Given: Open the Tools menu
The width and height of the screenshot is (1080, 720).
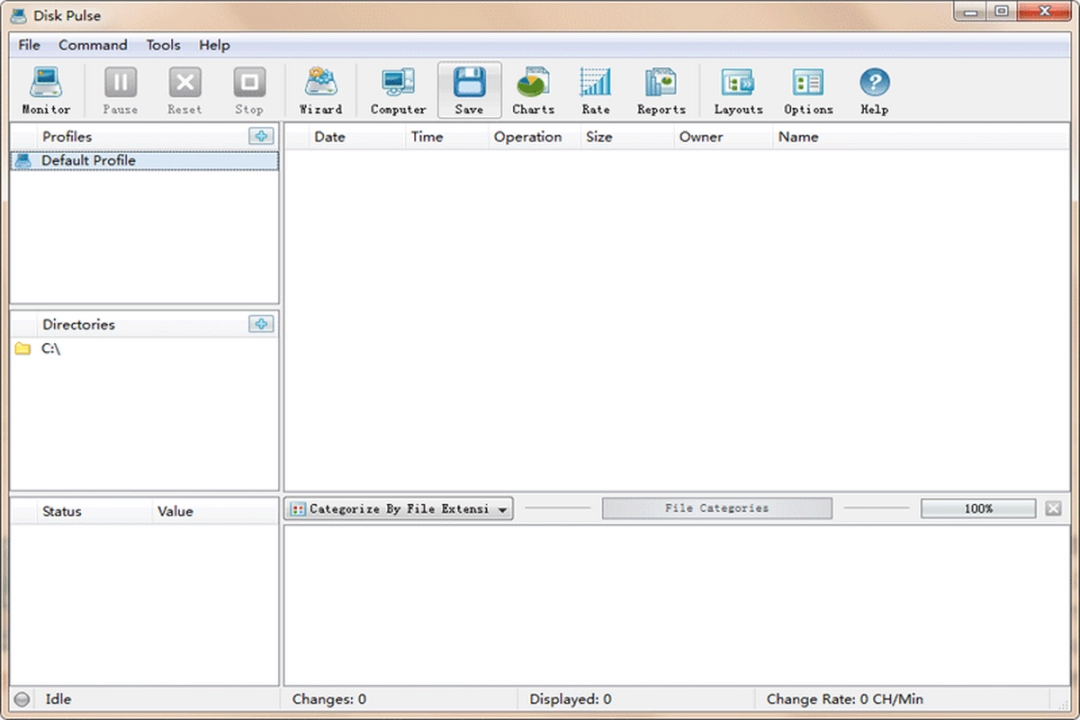Looking at the screenshot, I should [163, 45].
